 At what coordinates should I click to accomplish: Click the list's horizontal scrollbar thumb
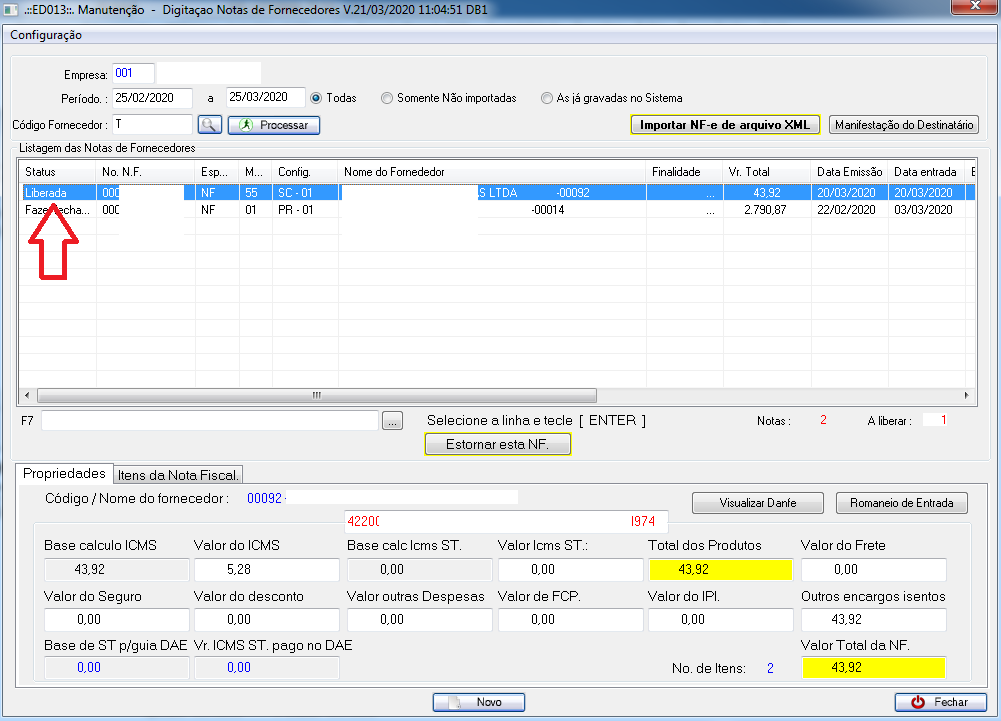316,395
